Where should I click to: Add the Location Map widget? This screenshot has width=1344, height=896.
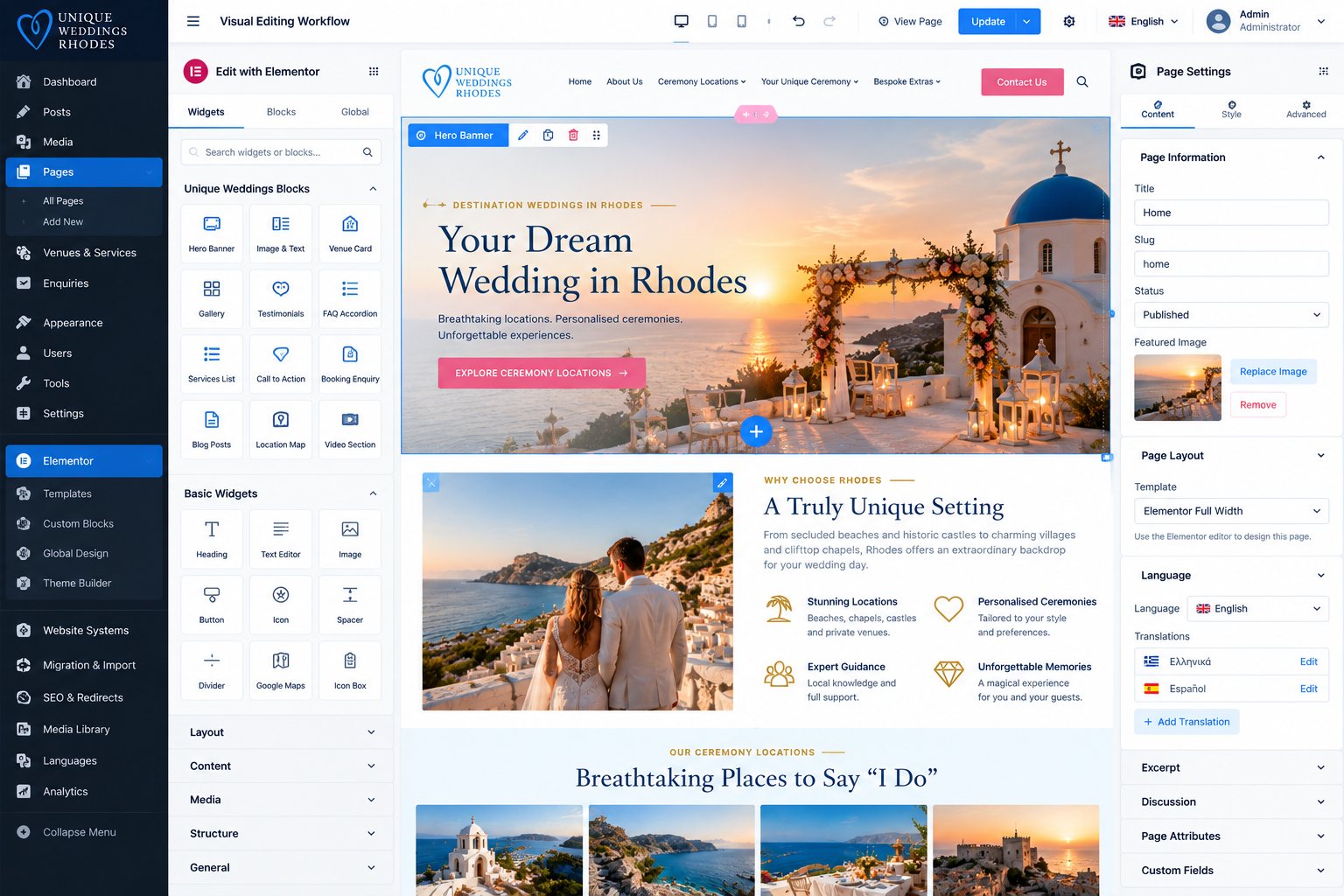click(x=281, y=430)
